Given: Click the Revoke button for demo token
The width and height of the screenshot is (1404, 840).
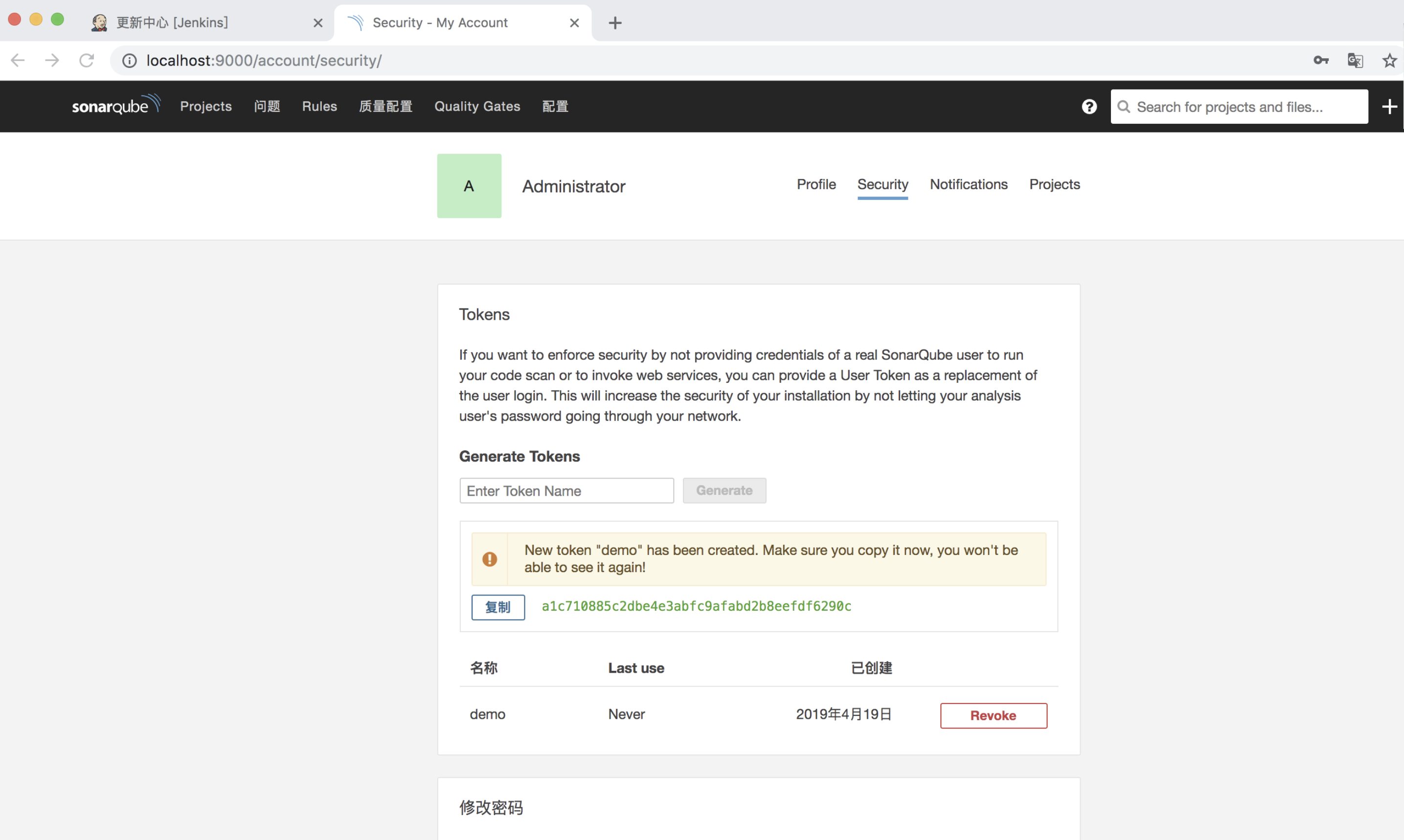Looking at the screenshot, I should [x=993, y=714].
